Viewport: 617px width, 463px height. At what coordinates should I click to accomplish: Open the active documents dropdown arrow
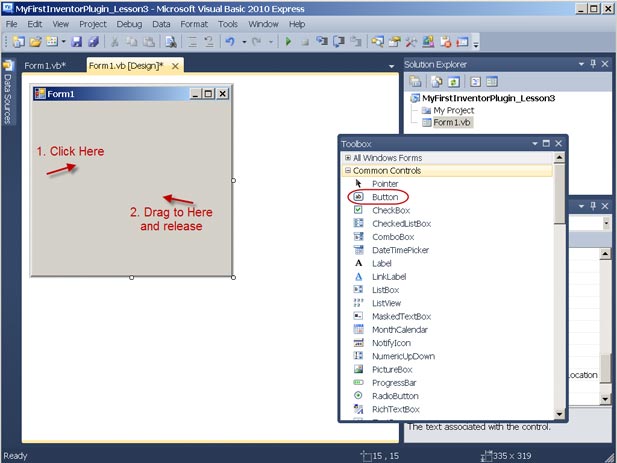[x=391, y=67]
